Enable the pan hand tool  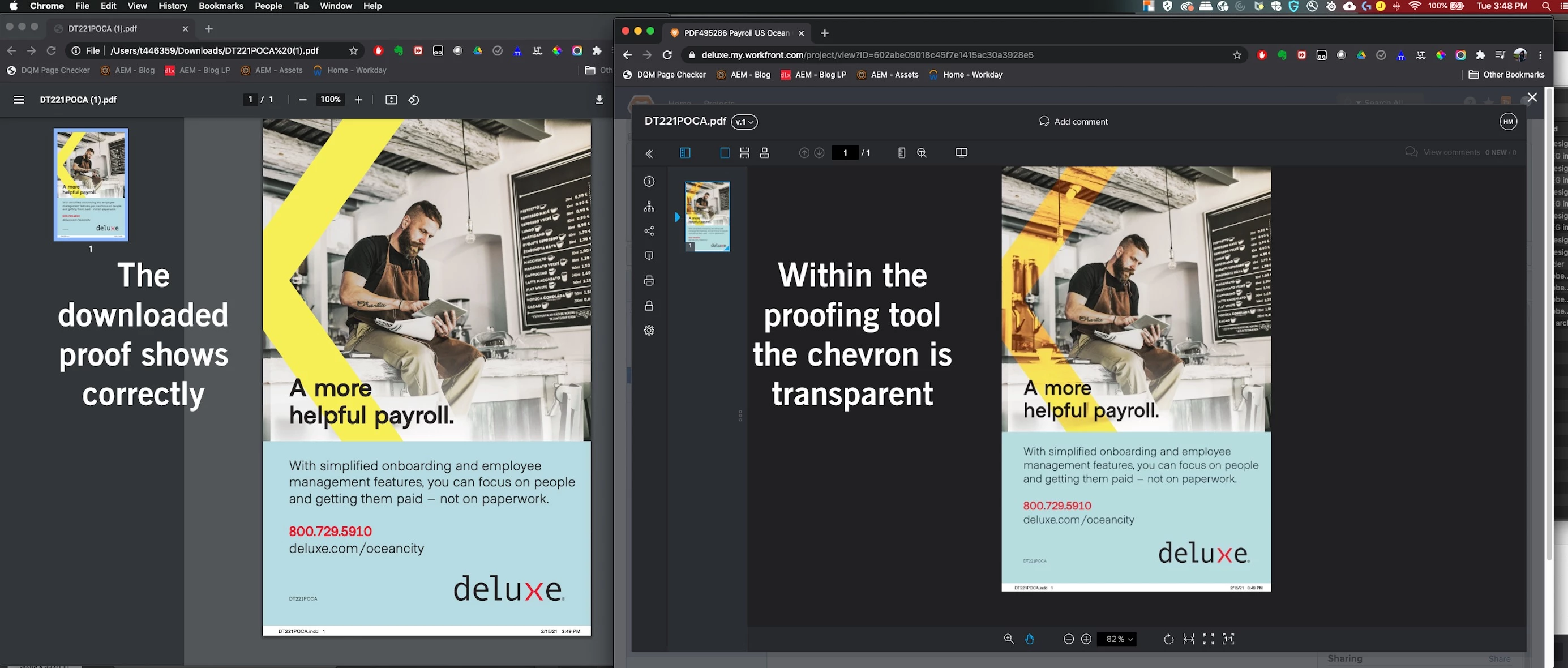(x=1029, y=639)
